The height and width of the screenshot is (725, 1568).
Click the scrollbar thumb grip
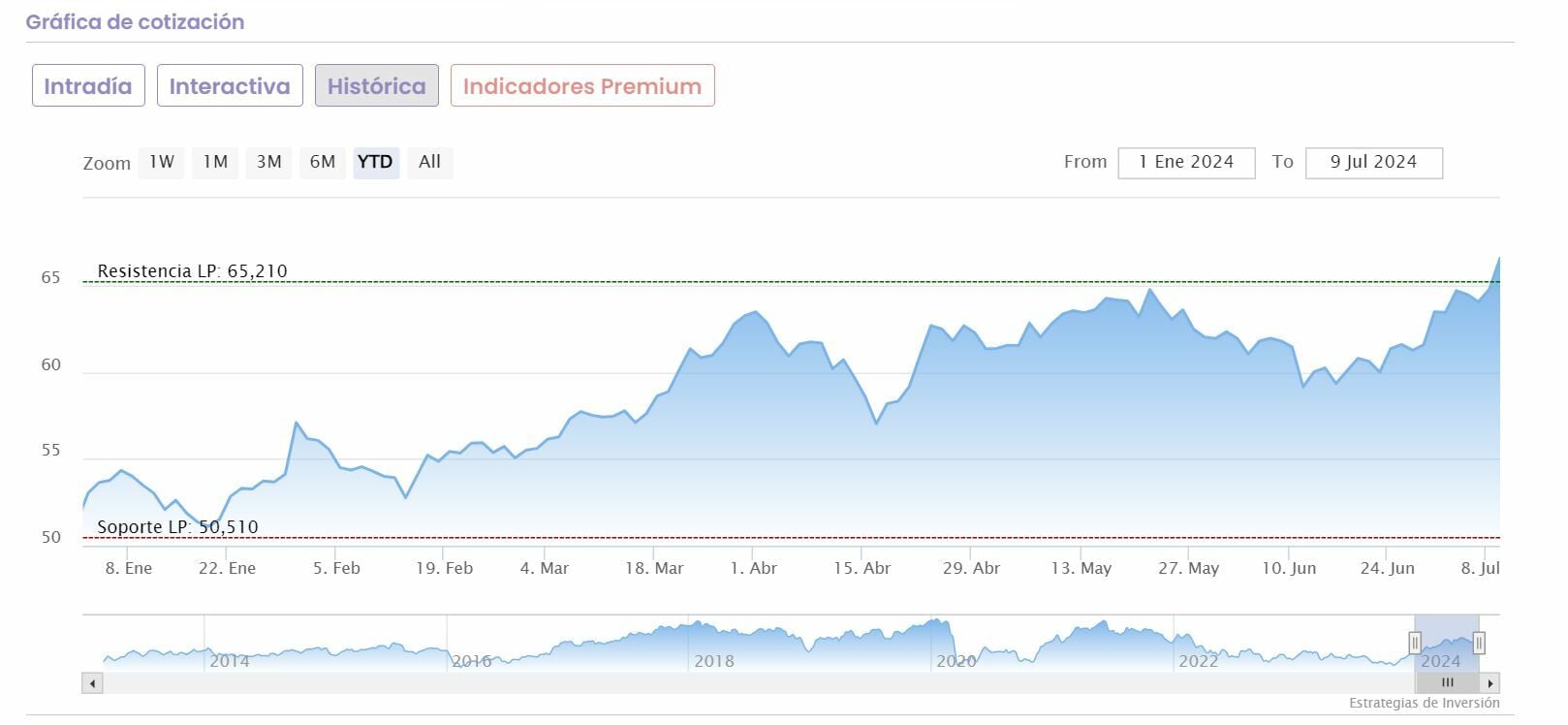1447,683
